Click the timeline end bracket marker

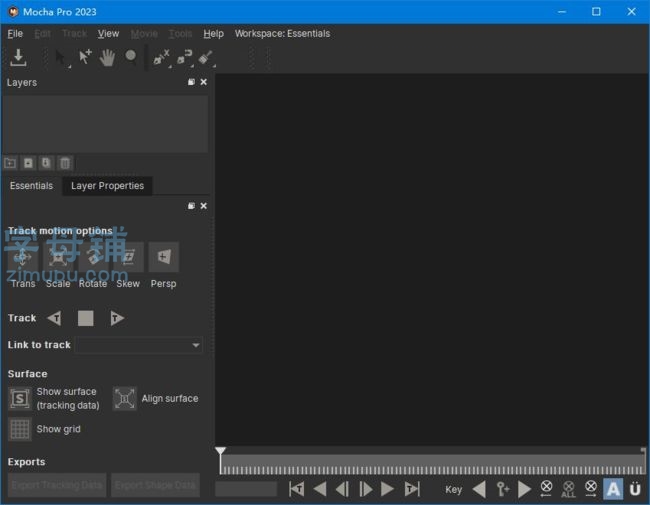click(643, 451)
